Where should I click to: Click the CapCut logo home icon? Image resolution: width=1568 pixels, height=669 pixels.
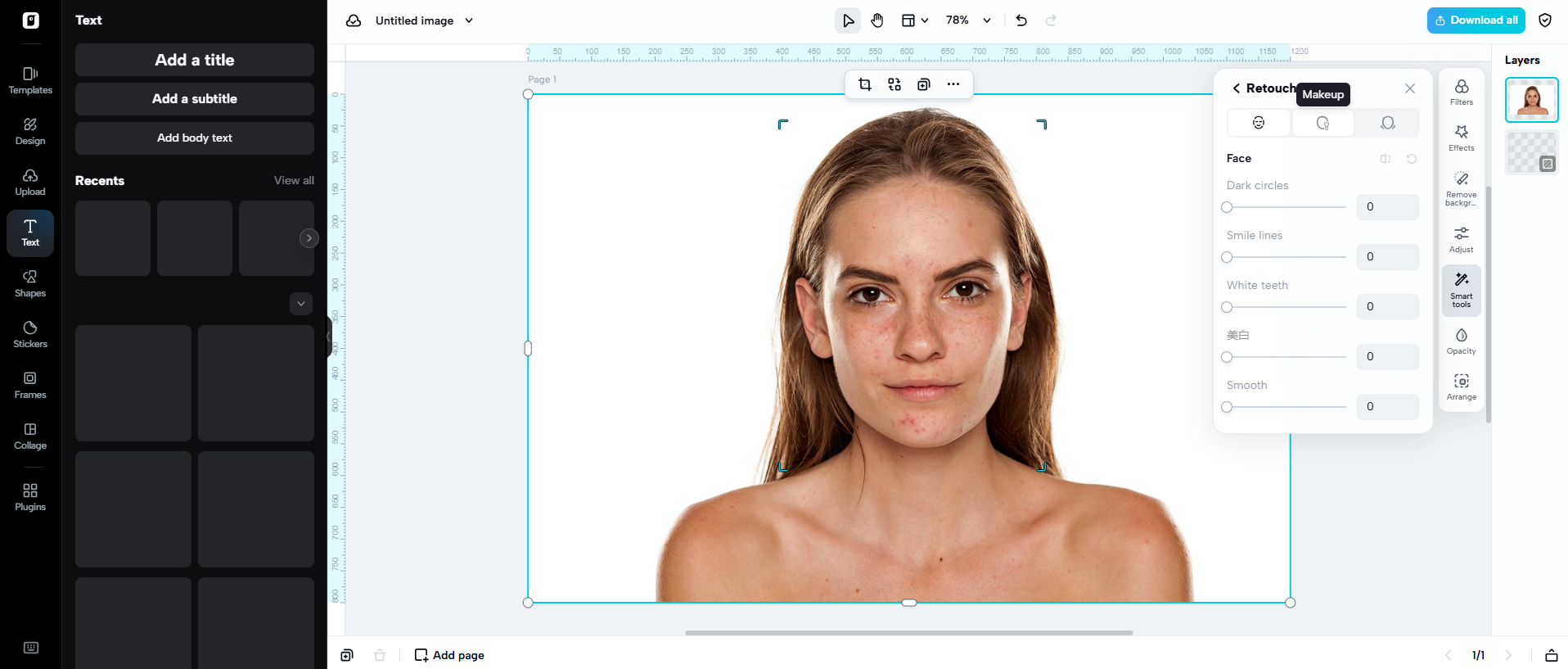(x=30, y=20)
